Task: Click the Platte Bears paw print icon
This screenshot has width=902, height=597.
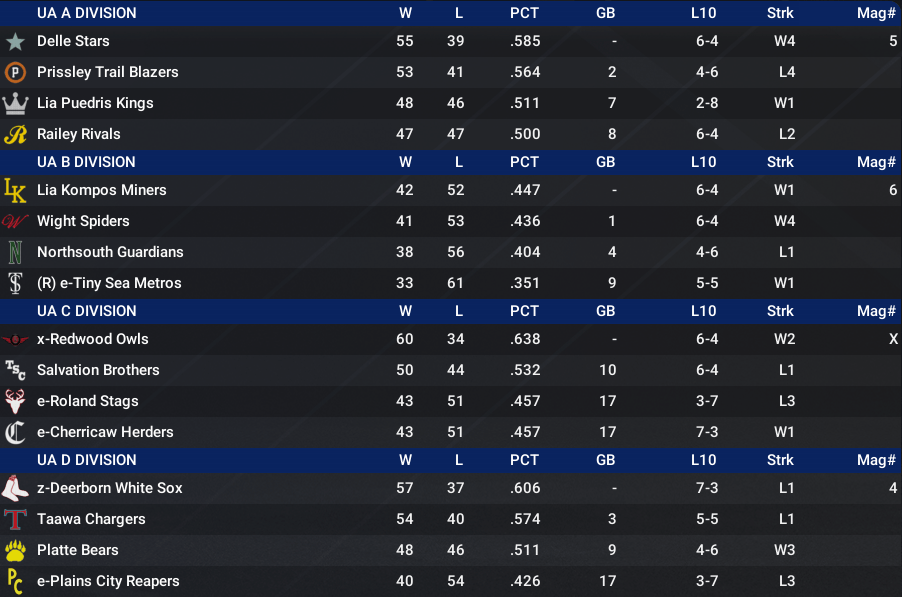Action: click(x=15, y=550)
